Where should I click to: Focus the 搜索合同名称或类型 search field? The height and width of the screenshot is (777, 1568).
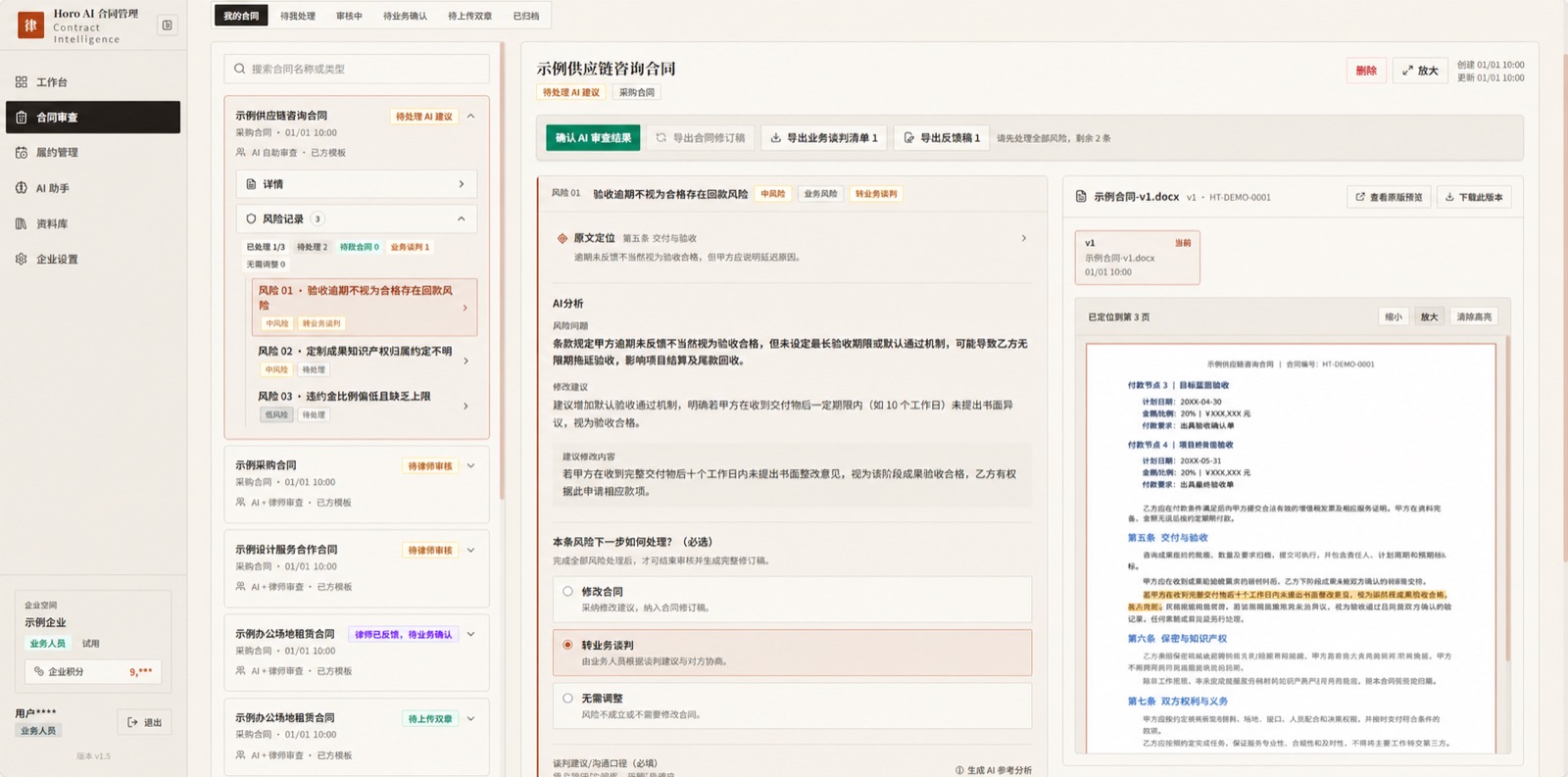[357, 69]
